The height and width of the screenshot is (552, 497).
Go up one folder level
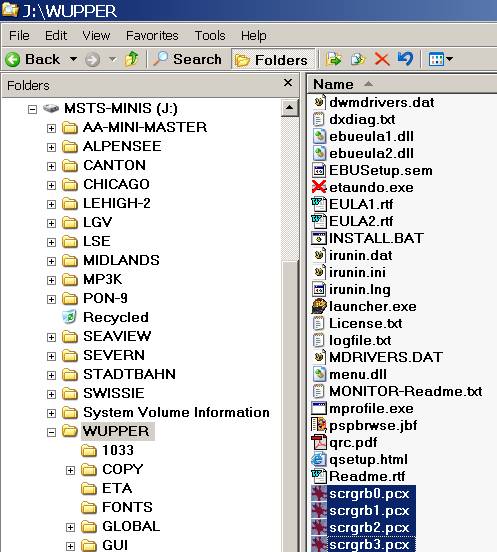point(132,59)
